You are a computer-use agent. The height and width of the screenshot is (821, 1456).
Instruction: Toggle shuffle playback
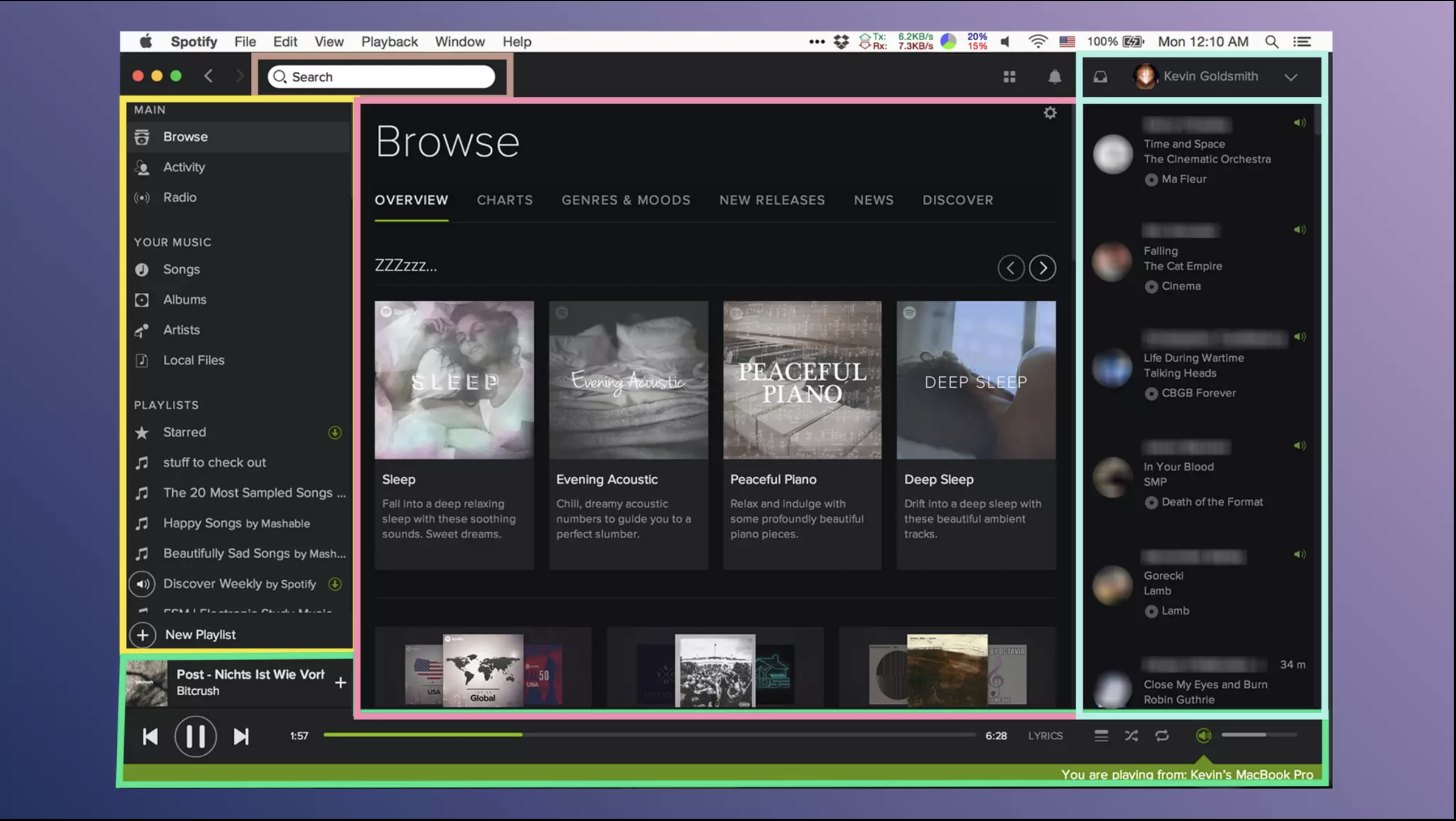tap(1131, 736)
